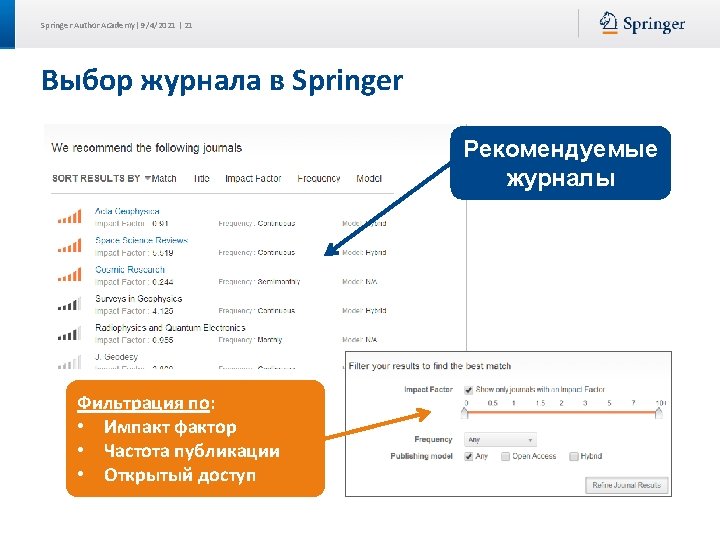Viewport: 720px width, 540px height.
Task: Toggle 'Show only journals with an Impact Factor'
Action: tap(468, 390)
